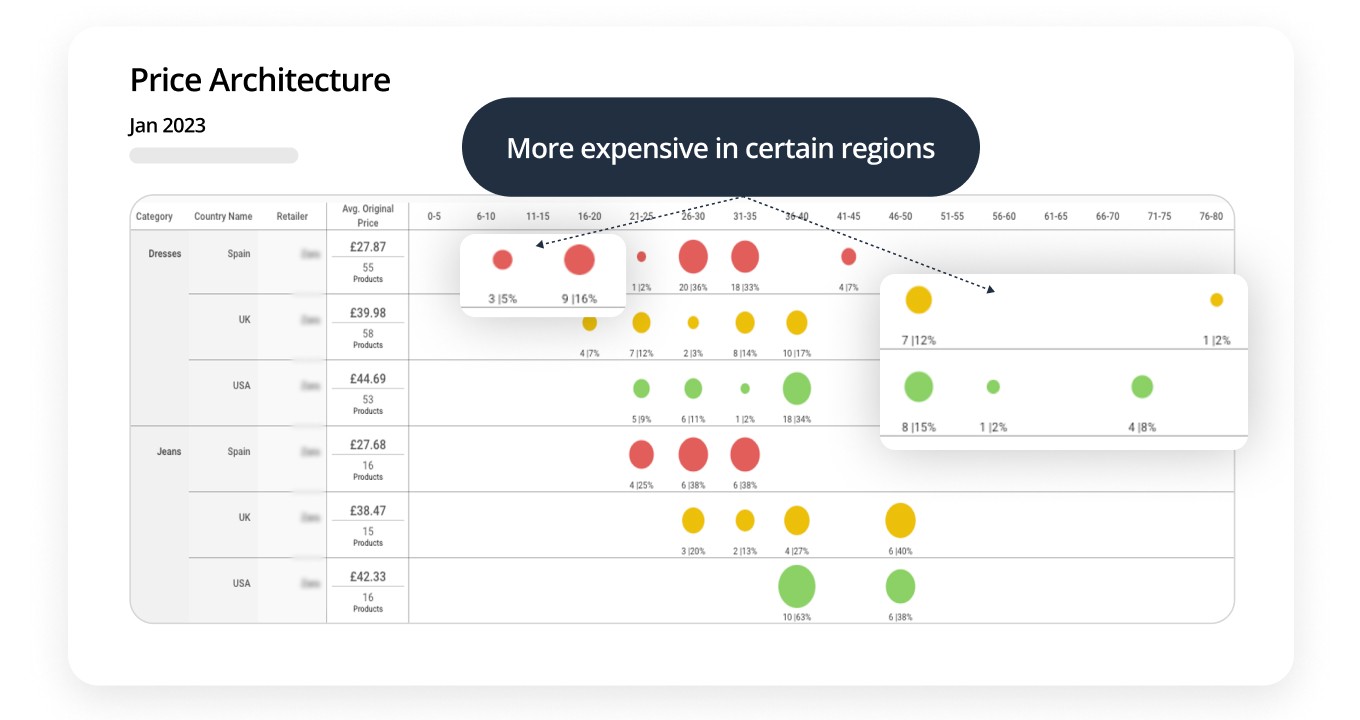Click the Retailer column header

292,216
